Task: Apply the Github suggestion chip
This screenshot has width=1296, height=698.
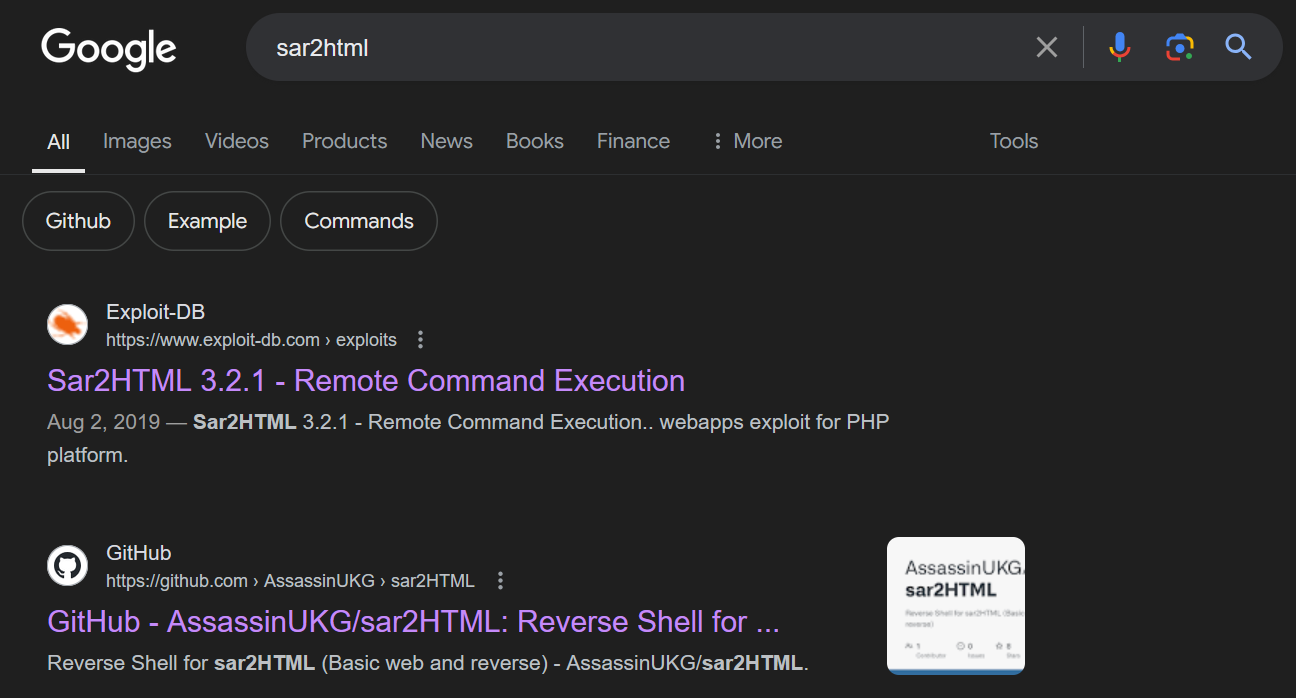Action: pyautogui.click(x=78, y=221)
